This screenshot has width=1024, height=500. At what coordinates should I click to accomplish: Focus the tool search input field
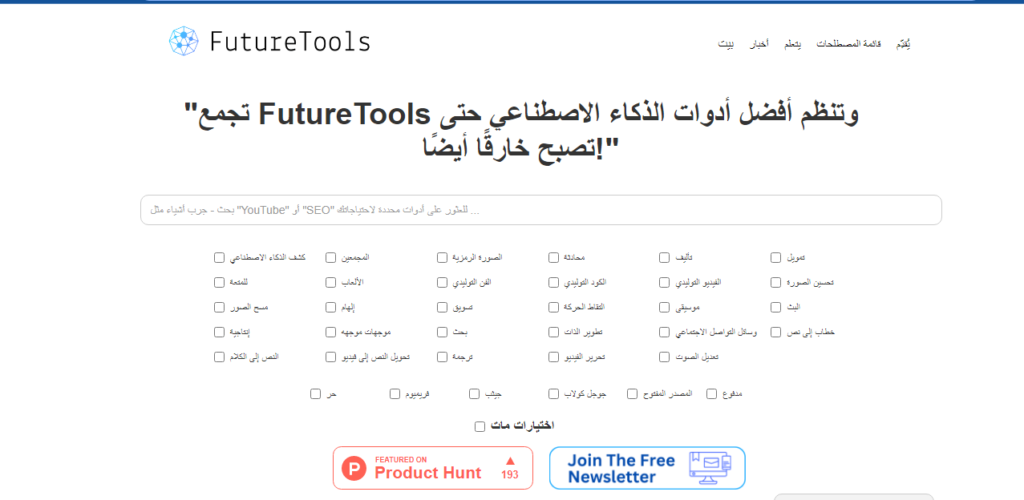click(x=540, y=210)
